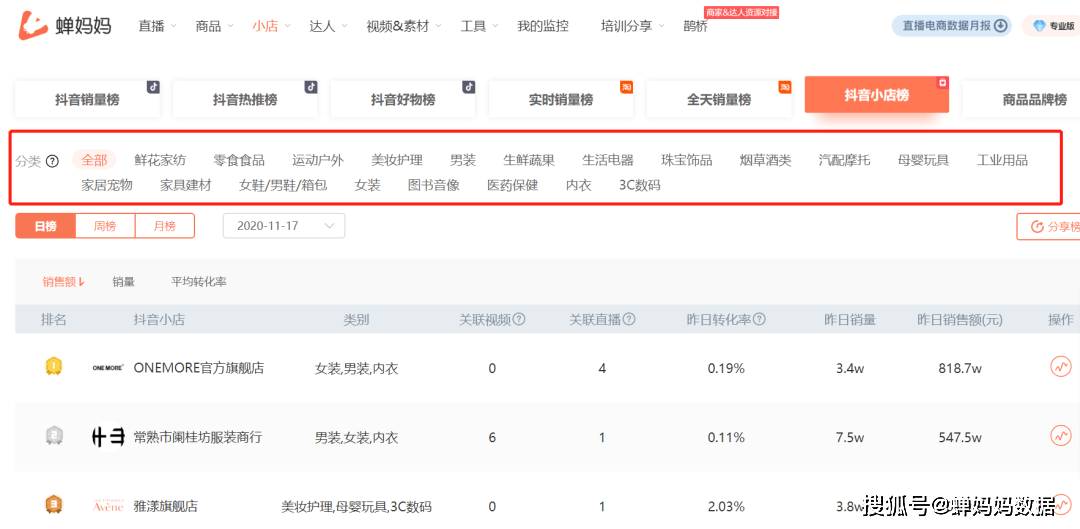Open 我的监控 in top navigation
This screenshot has width=1080, height=529.
tap(543, 26)
